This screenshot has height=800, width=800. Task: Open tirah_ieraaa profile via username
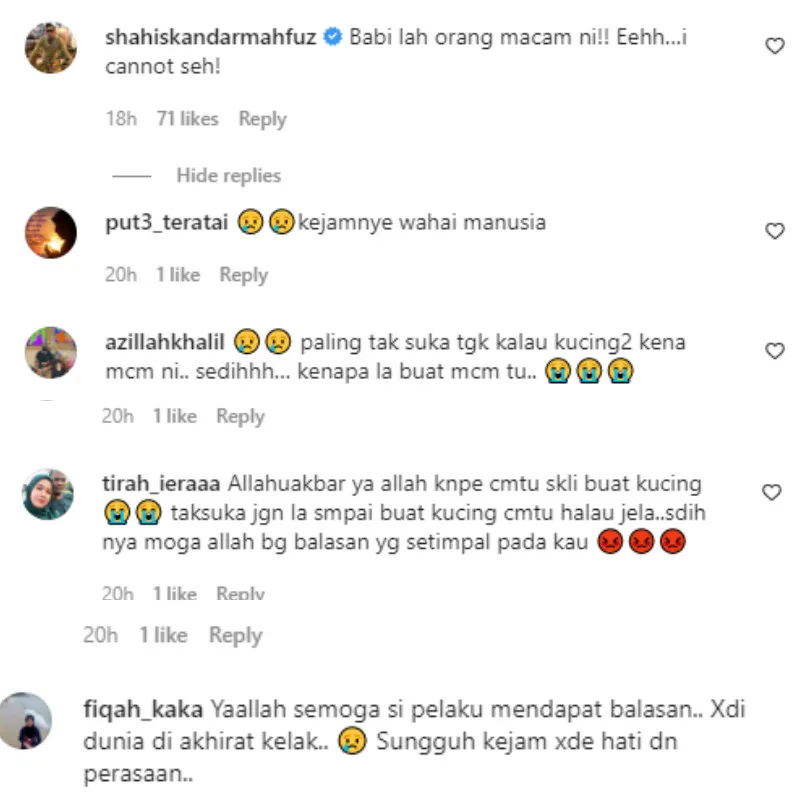coord(161,484)
